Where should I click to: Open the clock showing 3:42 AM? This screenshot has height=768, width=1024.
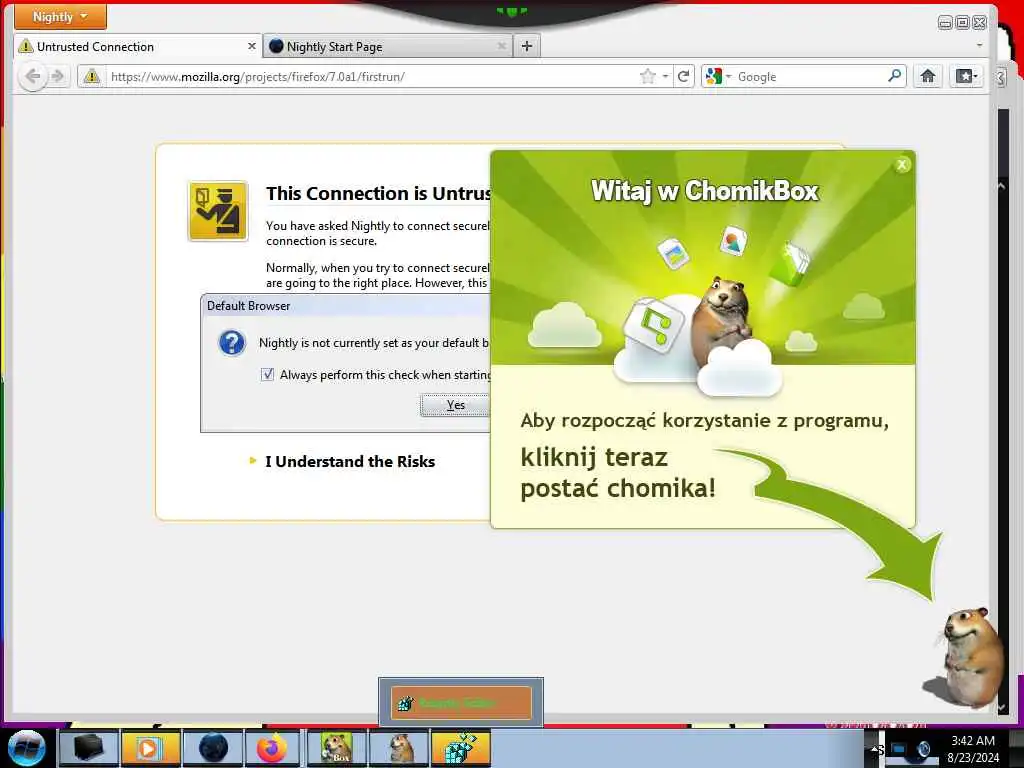click(972, 749)
